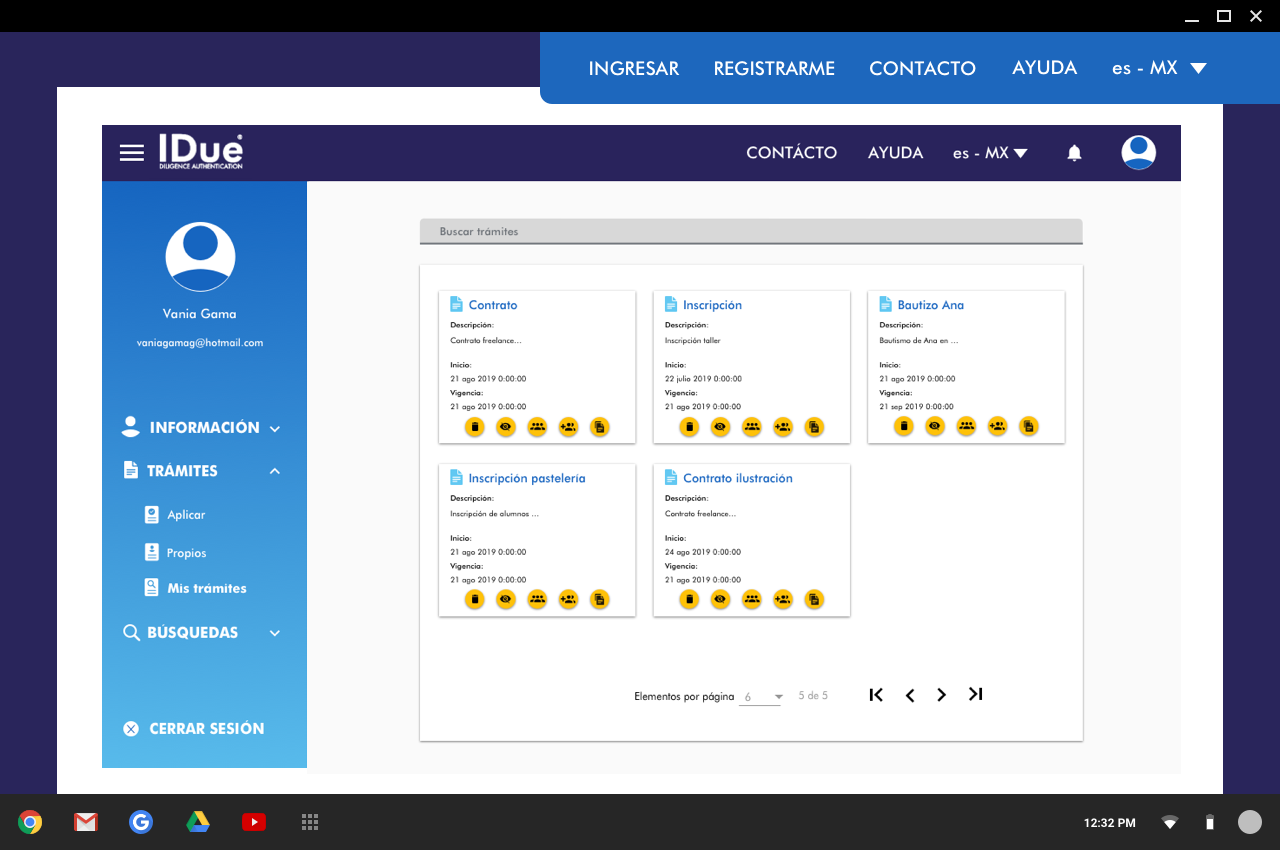Toggle eye view on Contrato card
Viewport: 1280px width, 850px height.
[506, 427]
